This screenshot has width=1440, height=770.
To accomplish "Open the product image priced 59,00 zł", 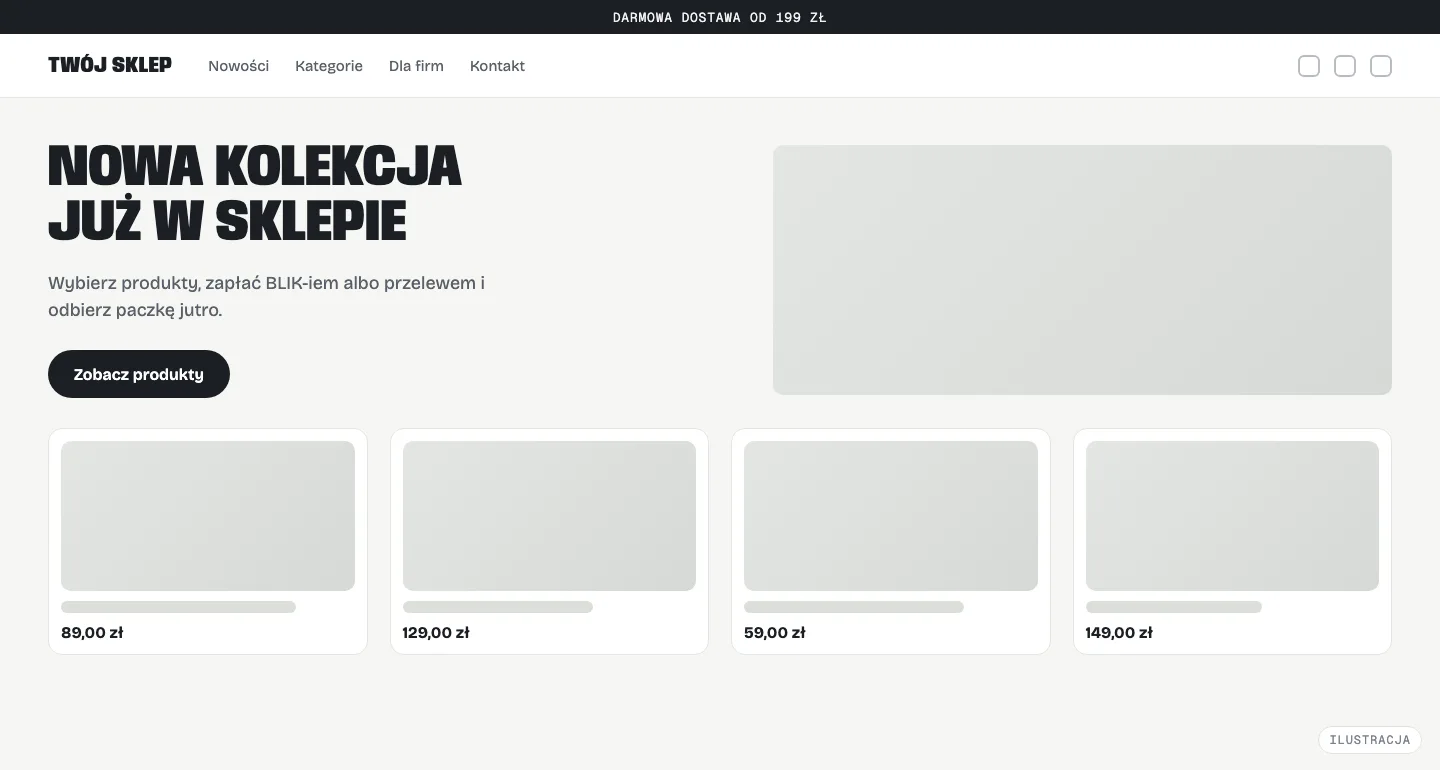I will (891, 516).
